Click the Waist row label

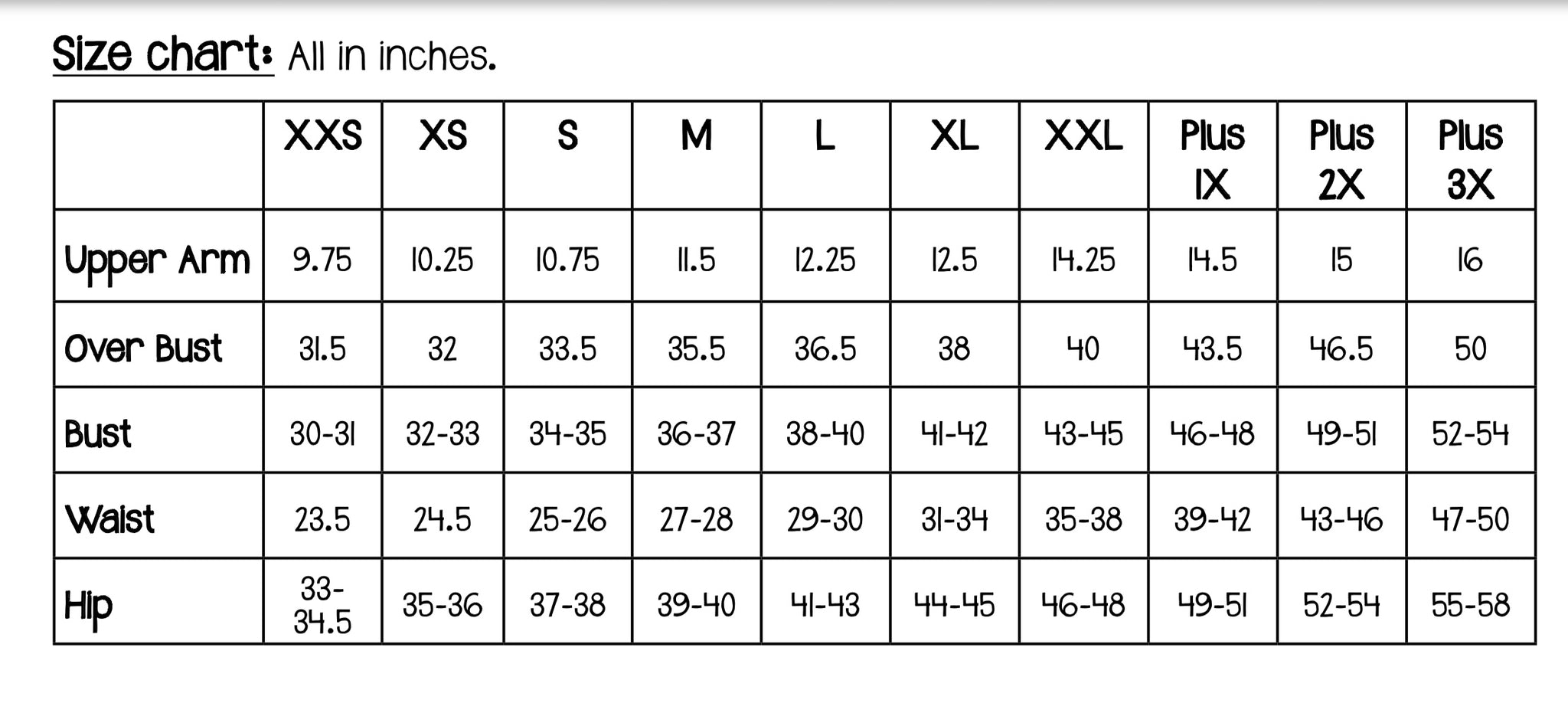110,519
